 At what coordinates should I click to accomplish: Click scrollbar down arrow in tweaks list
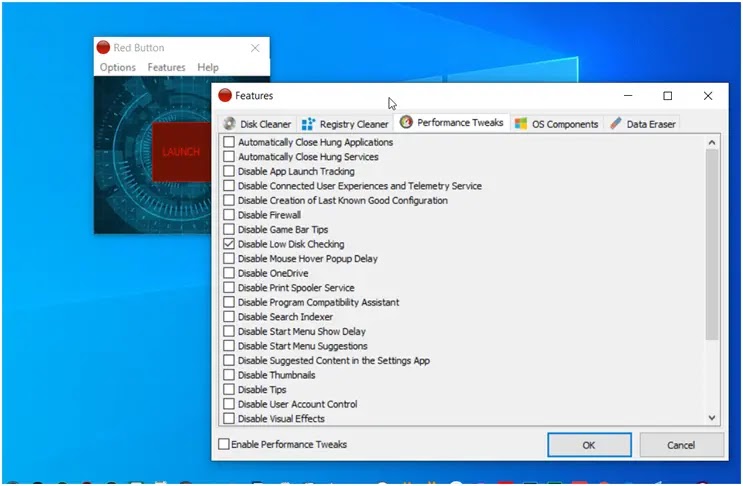coord(711,418)
